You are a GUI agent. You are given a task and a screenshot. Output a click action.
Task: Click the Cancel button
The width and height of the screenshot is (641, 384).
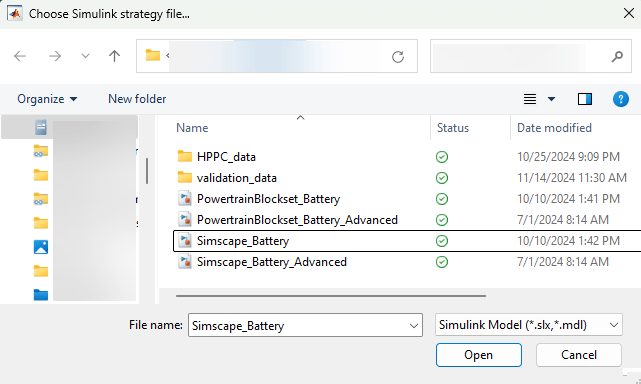(x=579, y=355)
